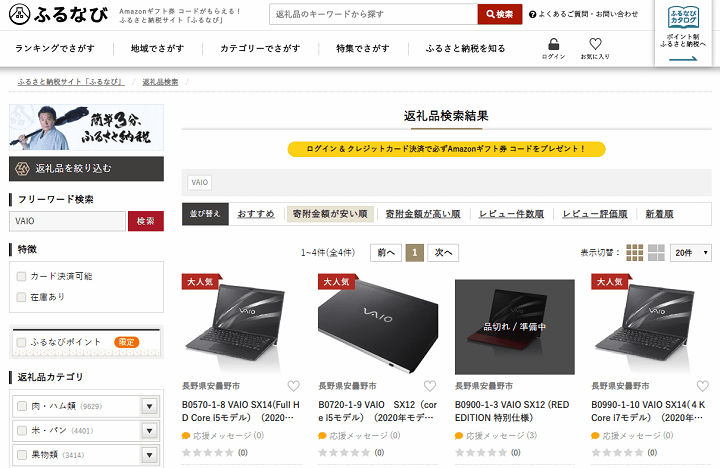Sort by レビュー件数順

512,214
